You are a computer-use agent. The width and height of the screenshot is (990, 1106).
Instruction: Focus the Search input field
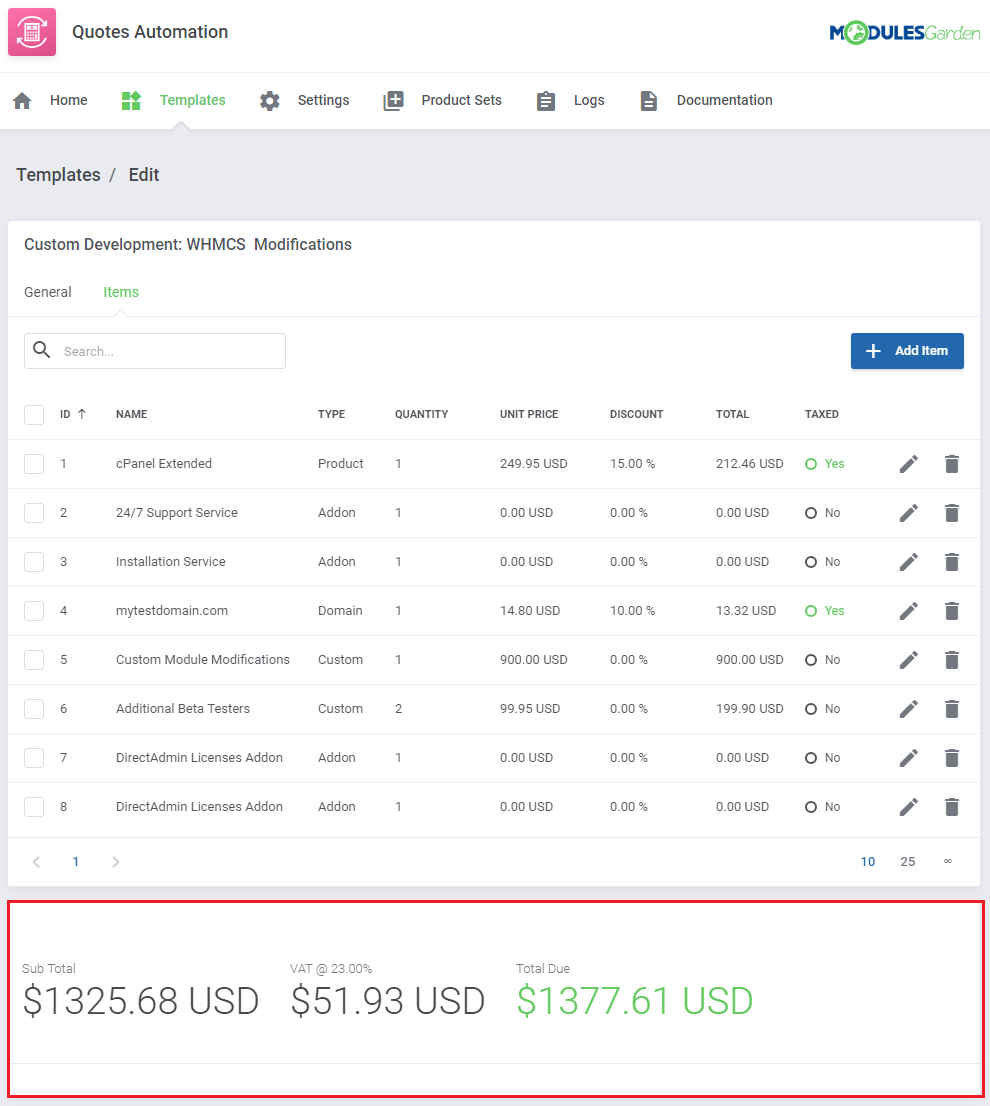[x=155, y=351]
